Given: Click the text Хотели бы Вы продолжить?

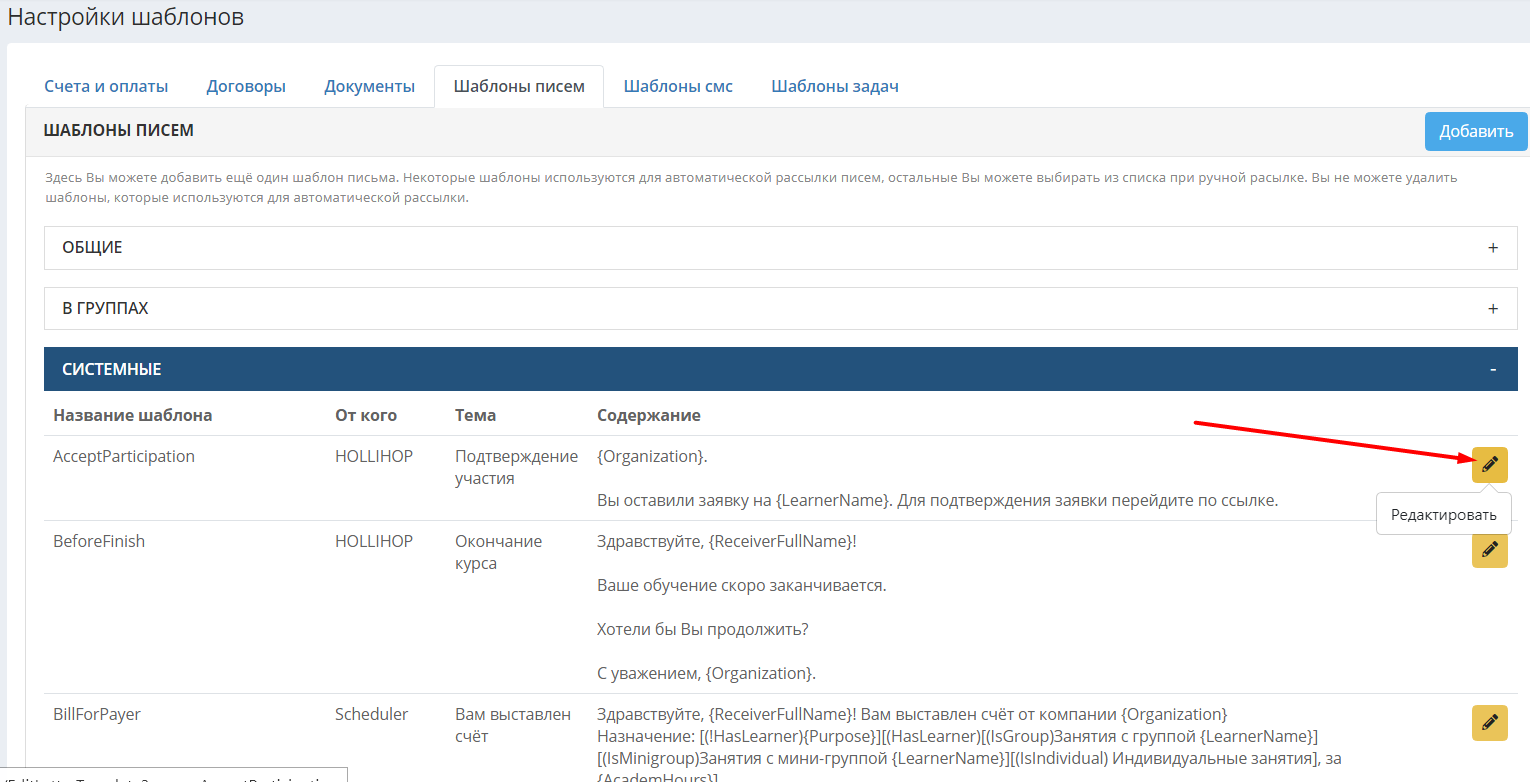Looking at the screenshot, I should pos(702,629).
